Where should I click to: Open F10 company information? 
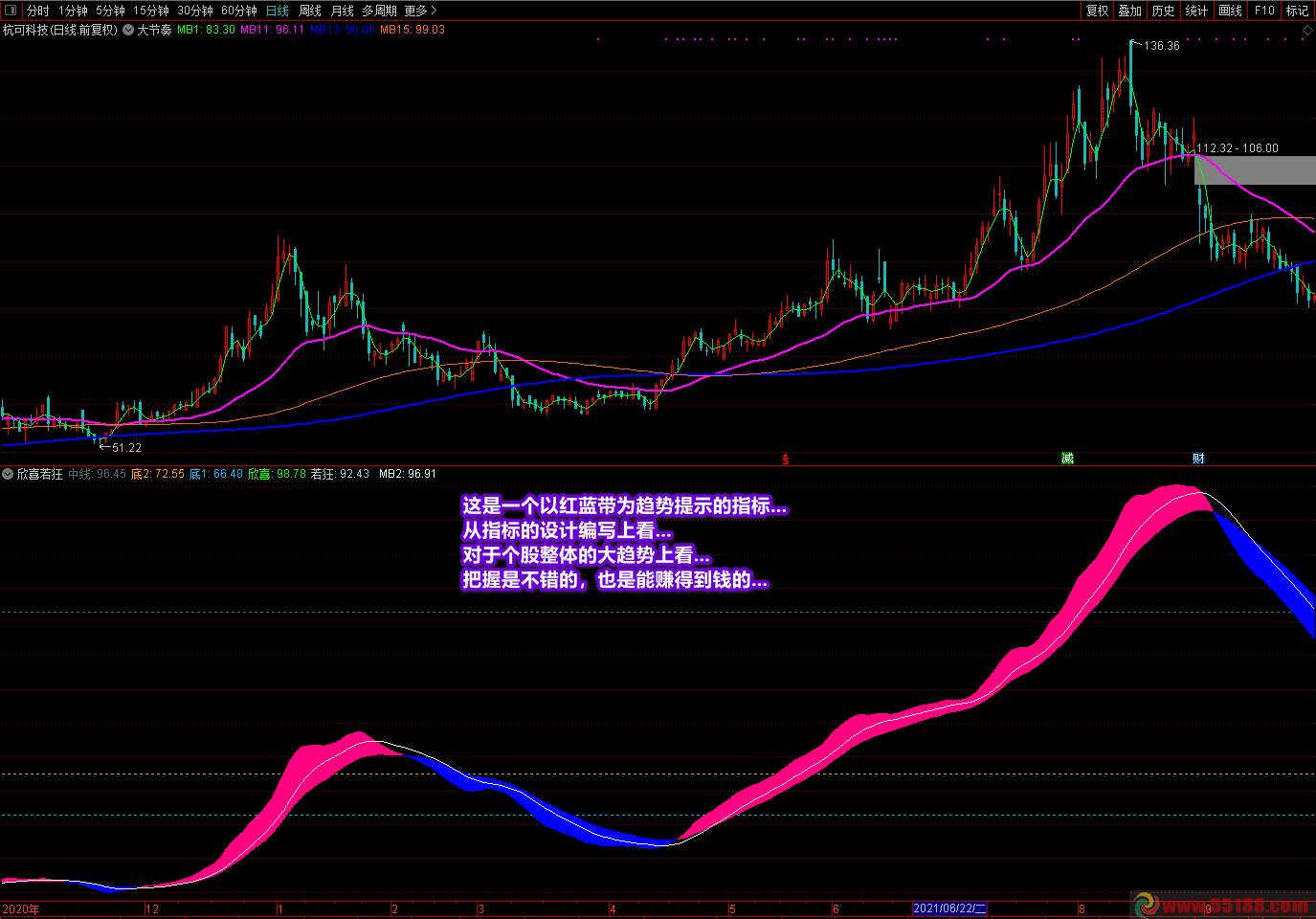coord(1264,11)
